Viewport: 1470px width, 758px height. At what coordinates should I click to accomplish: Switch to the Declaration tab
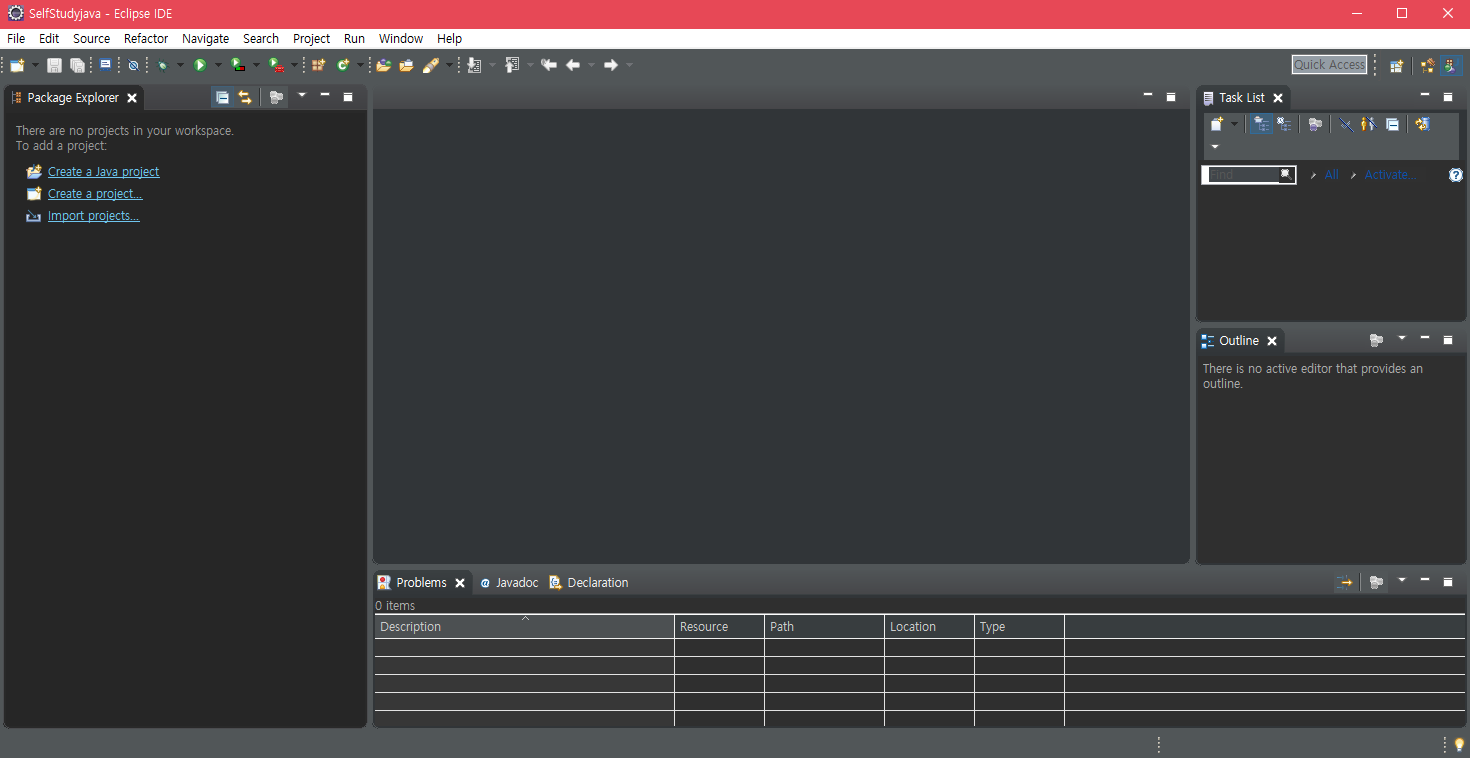[x=589, y=583]
